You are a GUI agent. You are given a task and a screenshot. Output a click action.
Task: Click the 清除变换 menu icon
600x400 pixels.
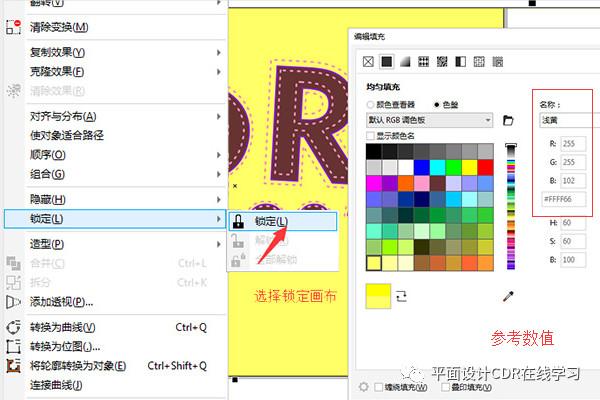point(13,27)
